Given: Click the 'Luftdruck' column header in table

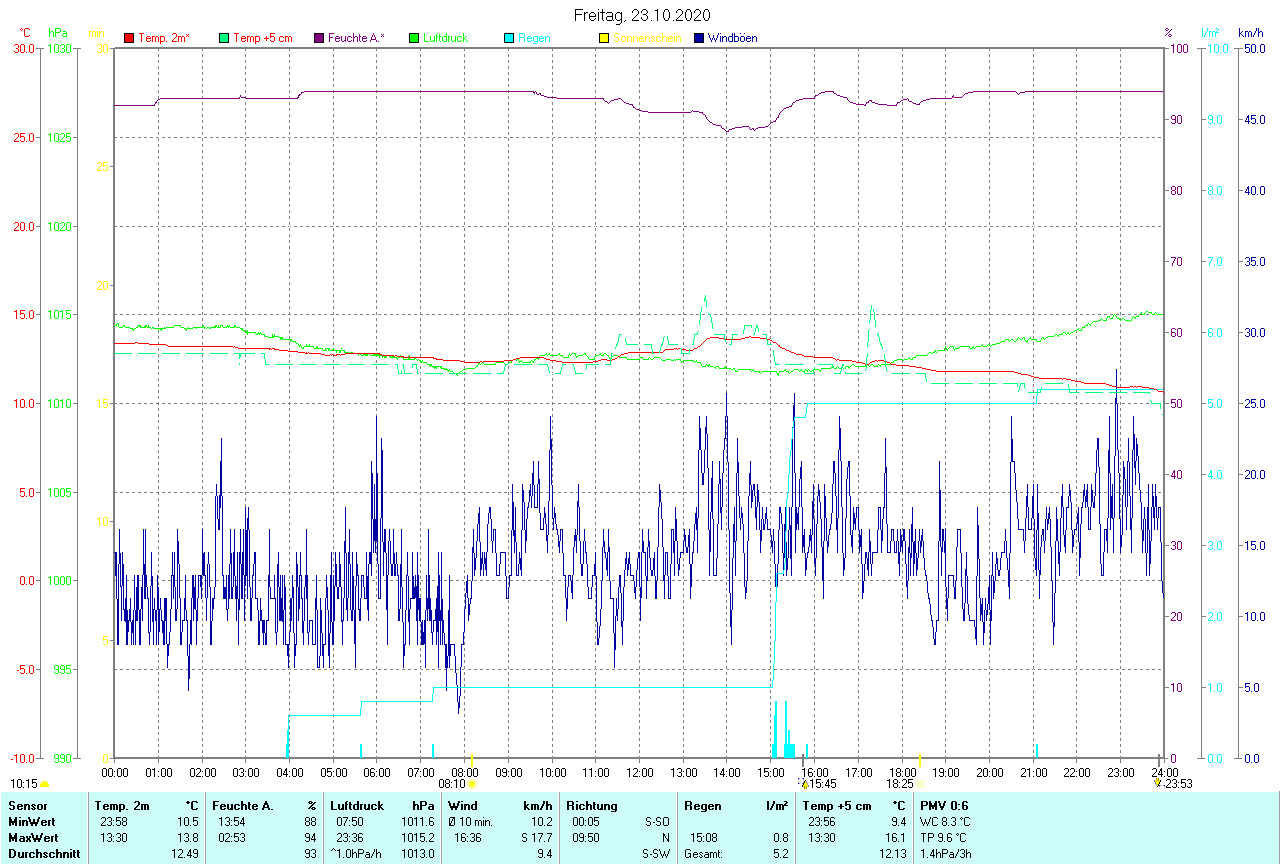Looking at the screenshot, I should tap(357, 805).
